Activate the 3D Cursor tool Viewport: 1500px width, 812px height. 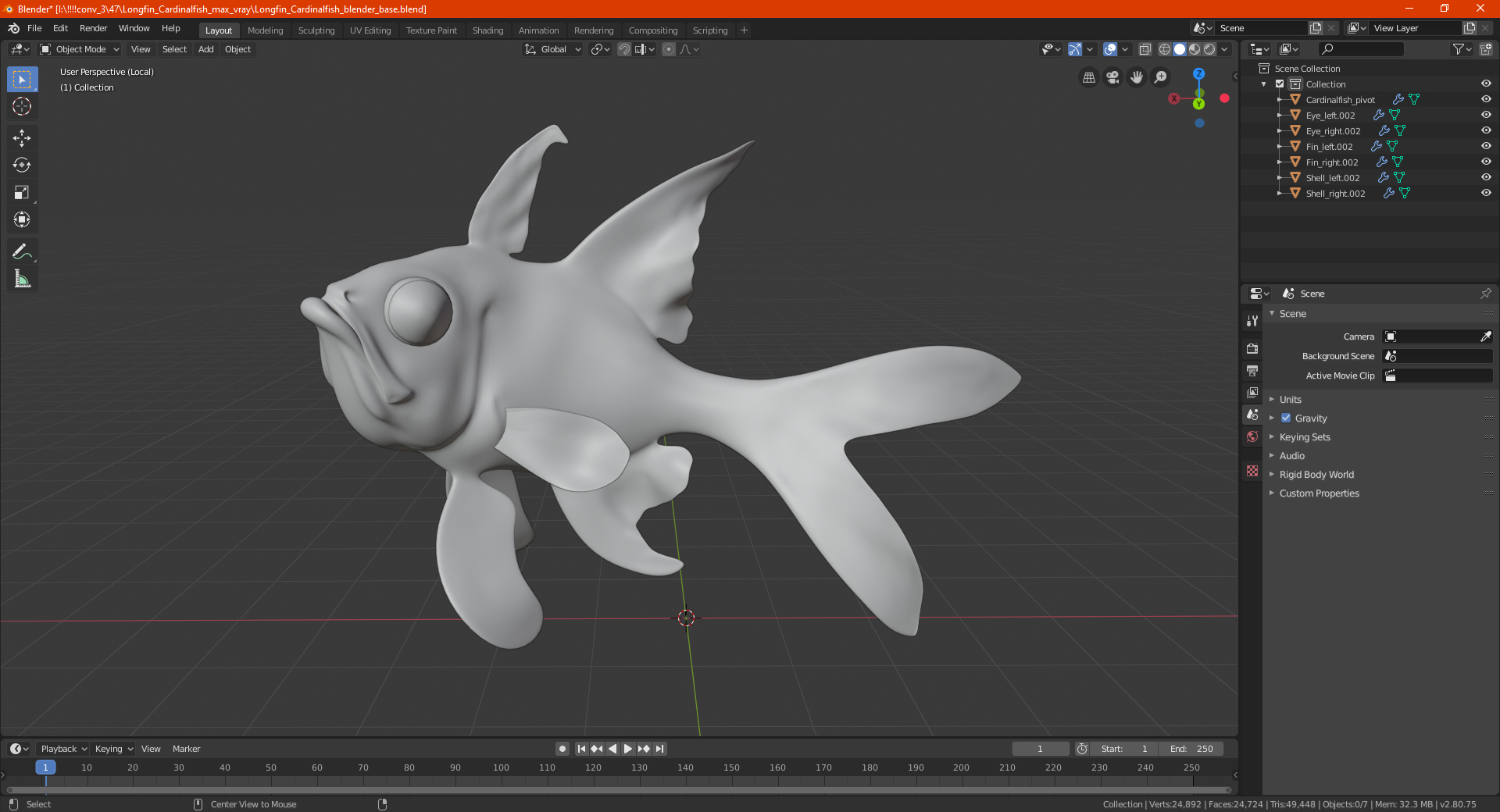(22, 106)
